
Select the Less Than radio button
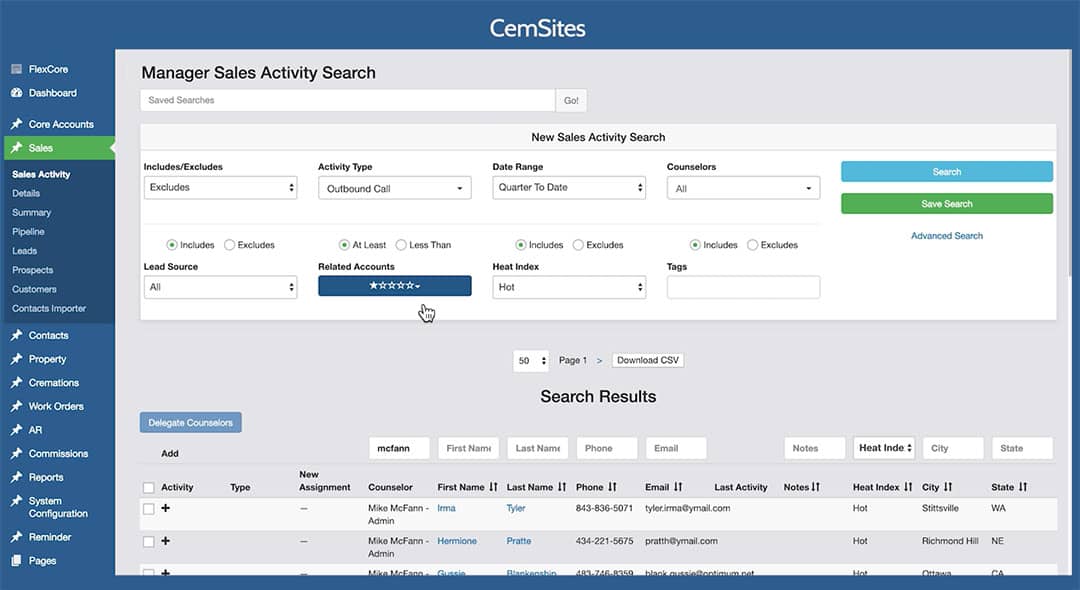tap(401, 245)
